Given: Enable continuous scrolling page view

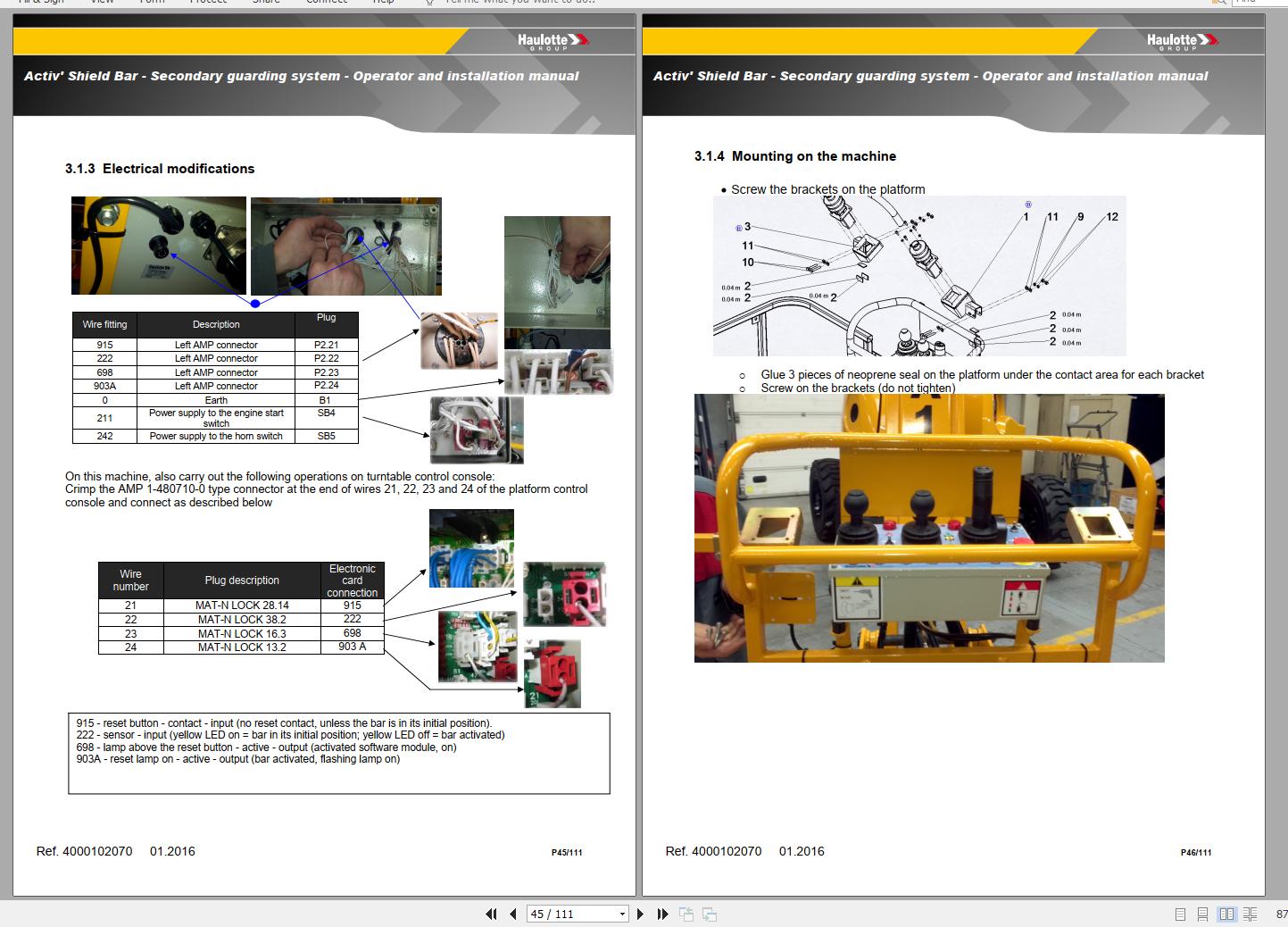Looking at the screenshot, I should pyautogui.click(x=1202, y=914).
